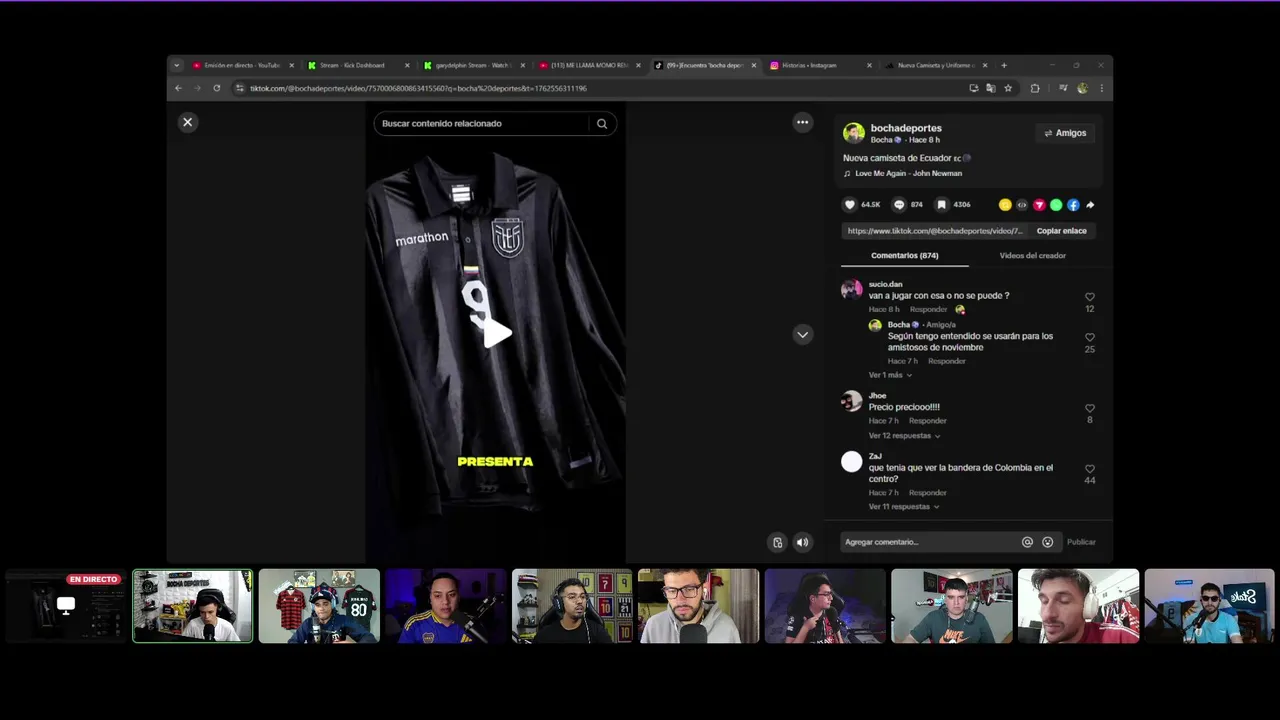Select streamer with Boca Juniors jersey thumbnail
Image resolution: width=1280 pixels, height=720 pixels.
click(445, 606)
